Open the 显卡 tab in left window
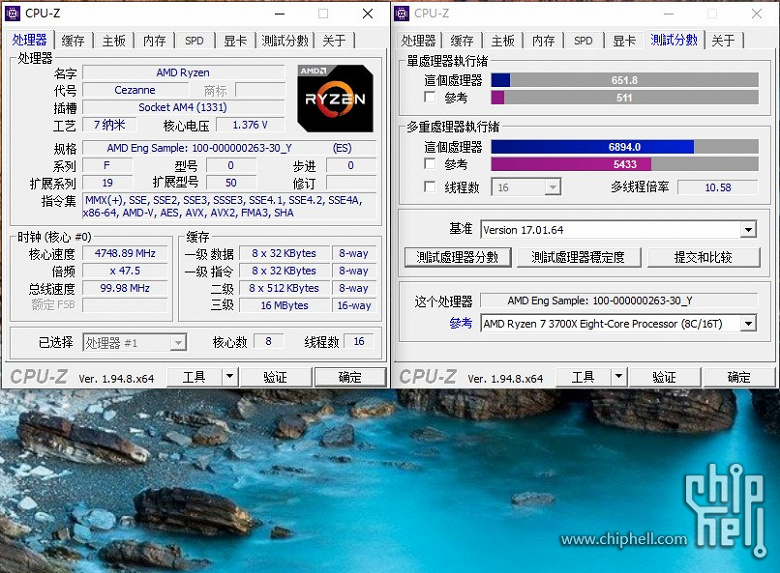This screenshot has width=780, height=573. [235, 40]
